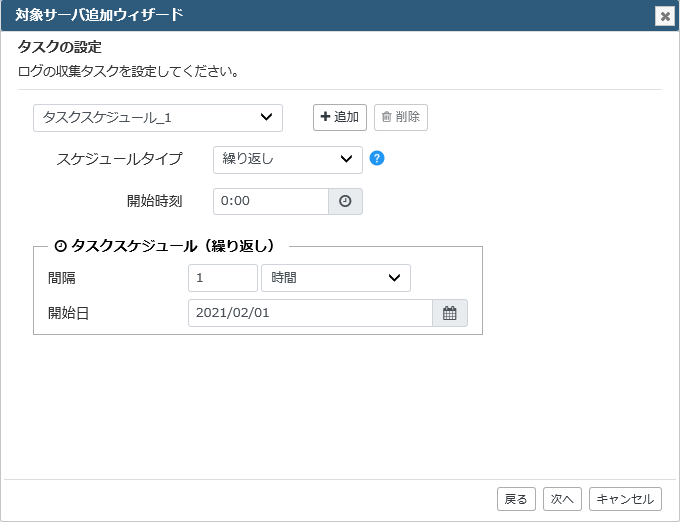The height and width of the screenshot is (525, 683).
Task: Click the plus icon on 追加 button
Action: (x=325, y=116)
